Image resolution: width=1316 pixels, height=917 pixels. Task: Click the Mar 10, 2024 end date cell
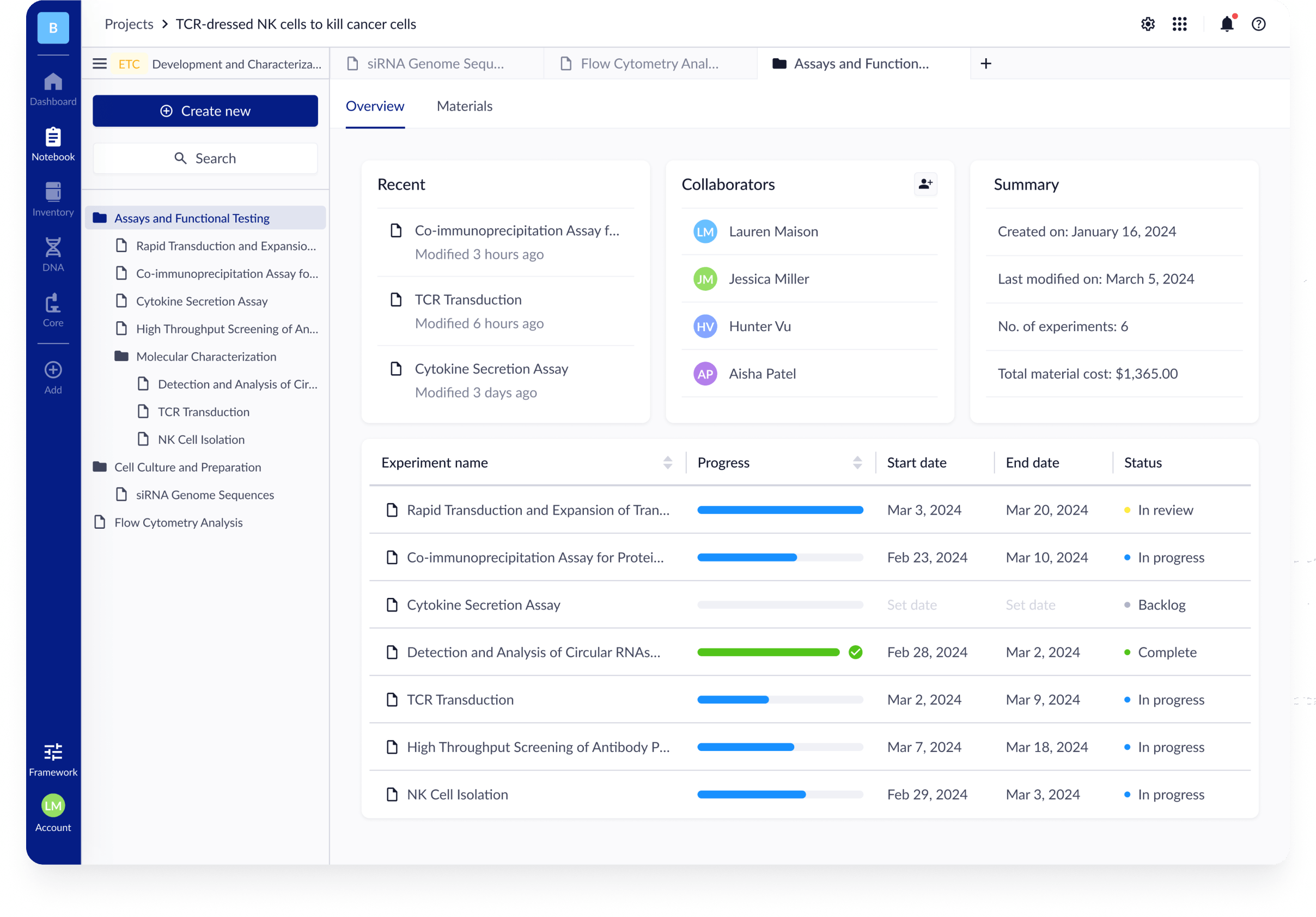click(1046, 557)
